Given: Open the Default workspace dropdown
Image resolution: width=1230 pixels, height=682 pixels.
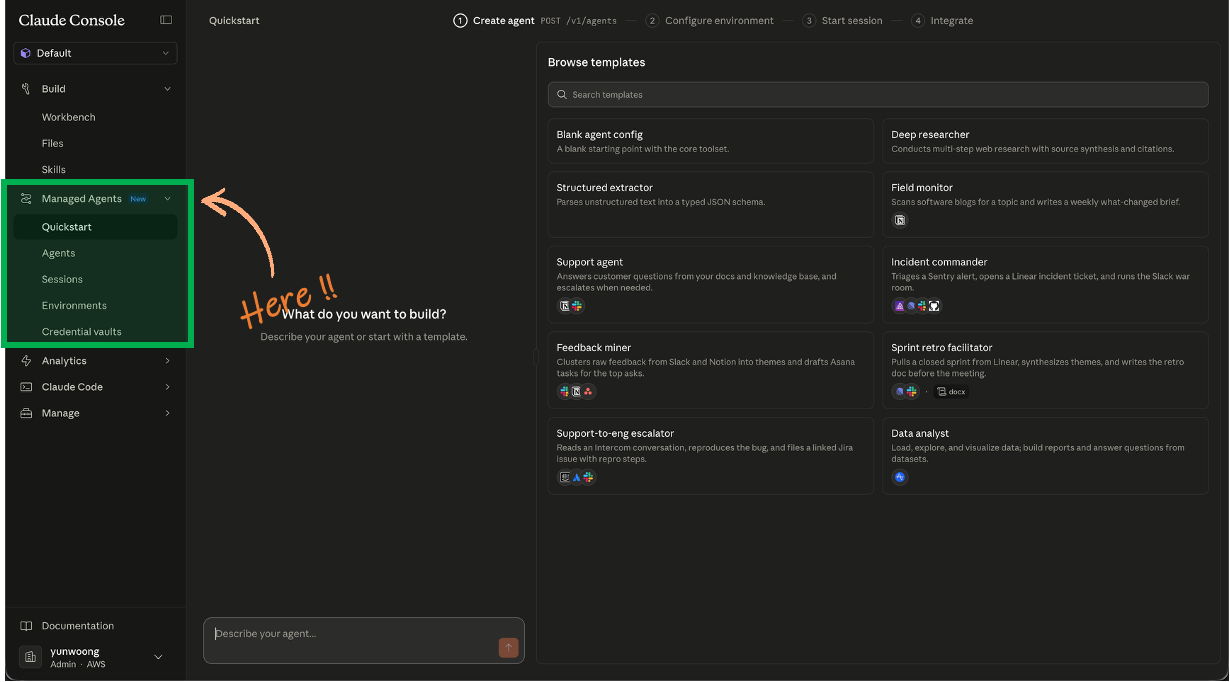Looking at the screenshot, I should pyautogui.click(x=96, y=53).
